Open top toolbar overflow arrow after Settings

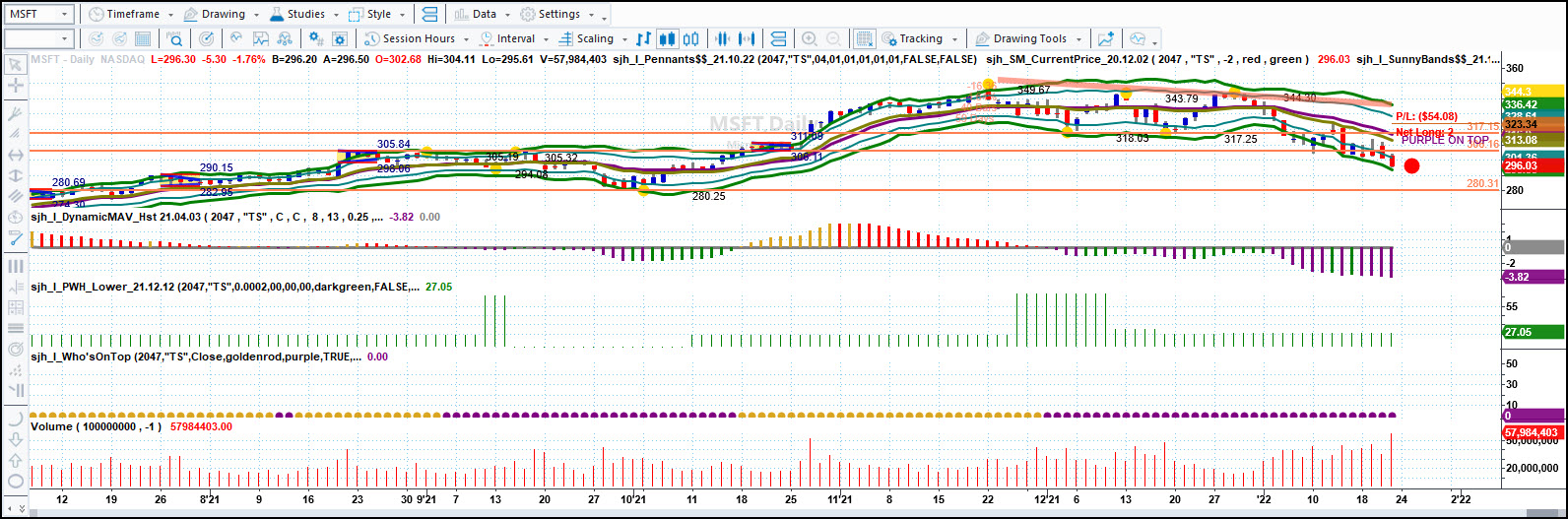604,18
